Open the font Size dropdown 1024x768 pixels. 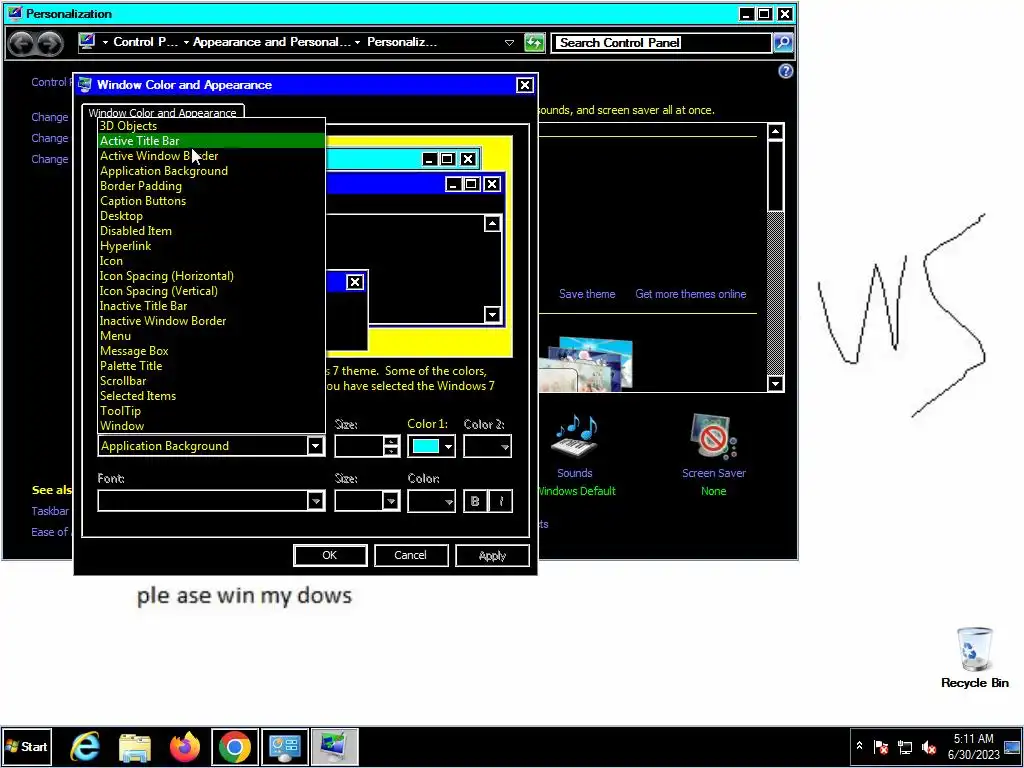point(391,501)
